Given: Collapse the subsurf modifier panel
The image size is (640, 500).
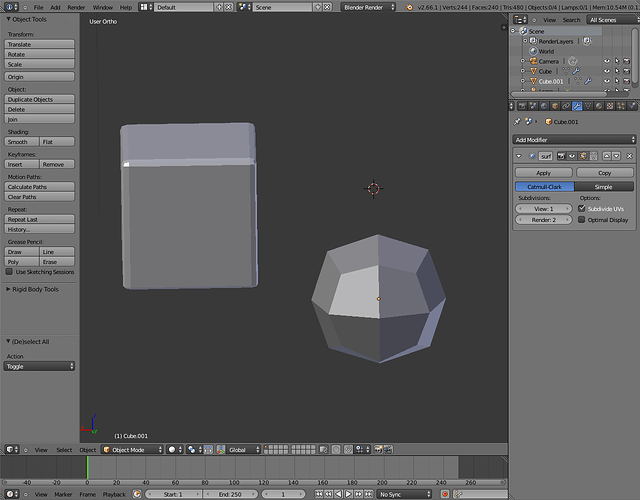Looking at the screenshot, I should 519,156.
